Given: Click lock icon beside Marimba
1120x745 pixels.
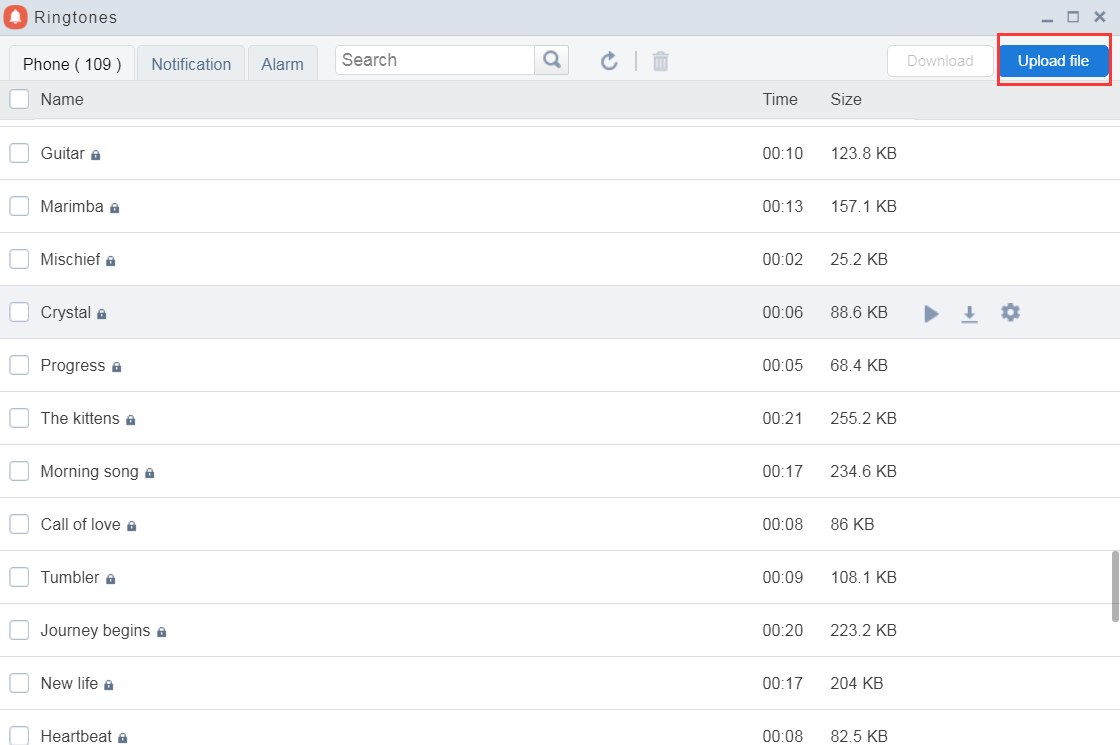Looking at the screenshot, I should (x=114, y=207).
